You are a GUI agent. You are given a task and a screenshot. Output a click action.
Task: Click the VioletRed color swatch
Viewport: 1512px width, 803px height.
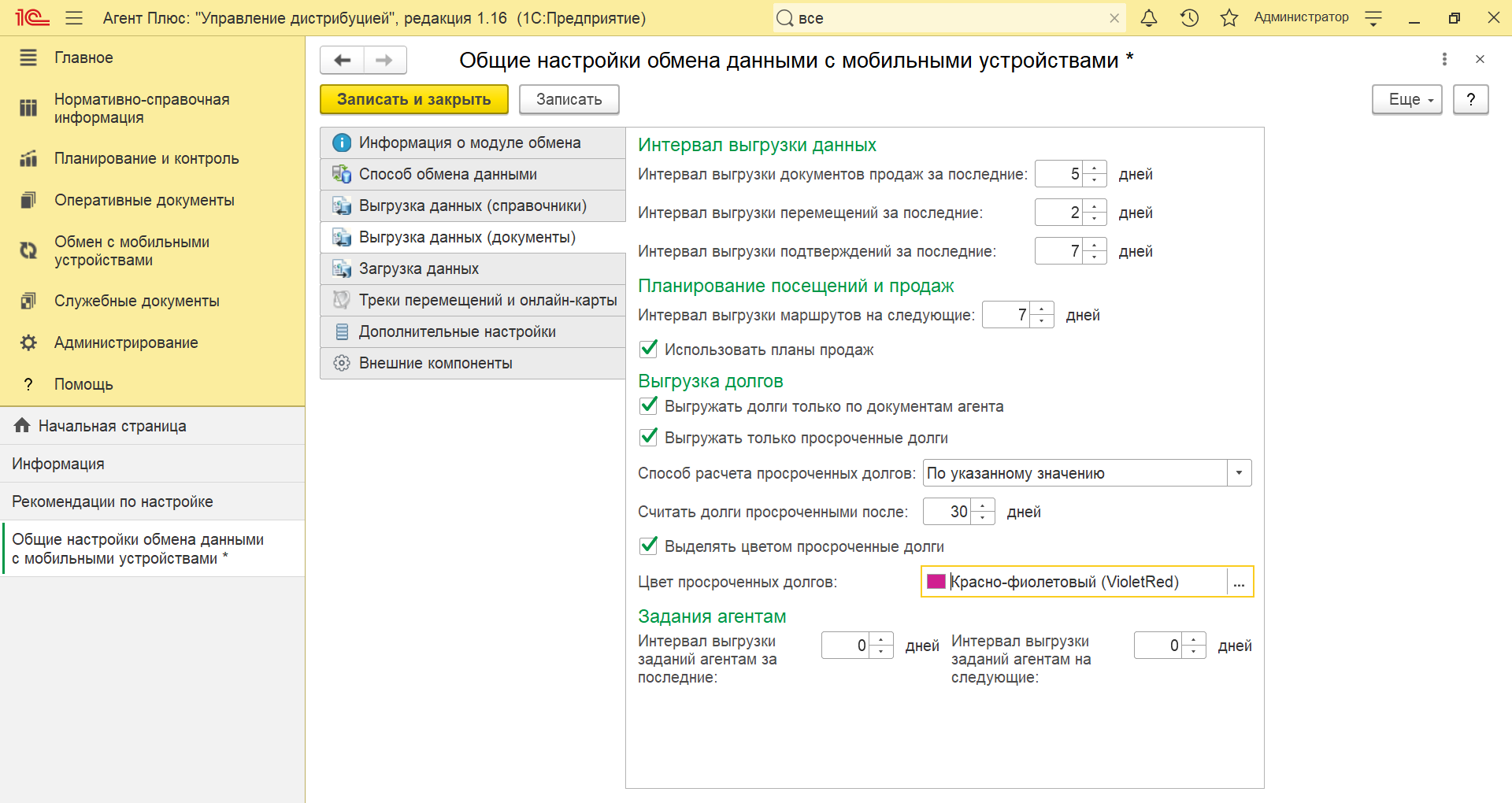click(x=936, y=582)
